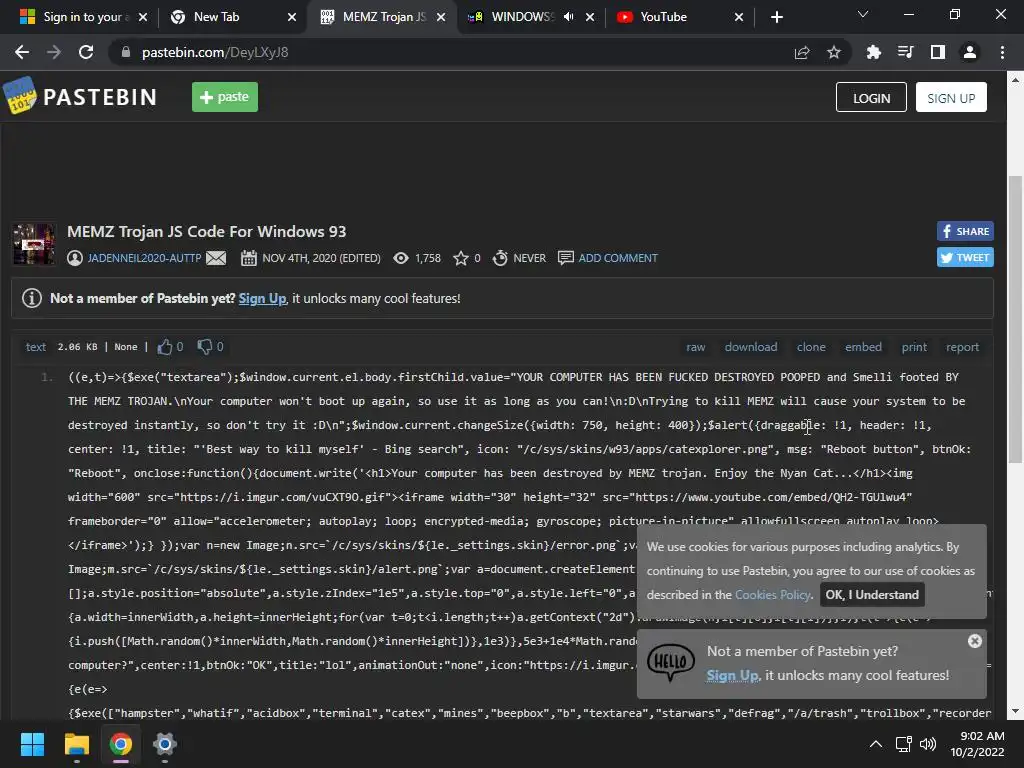Switch to the 'Sign in to your' tab
This screenshot has height=768, width=1024.
click(82, 17)
